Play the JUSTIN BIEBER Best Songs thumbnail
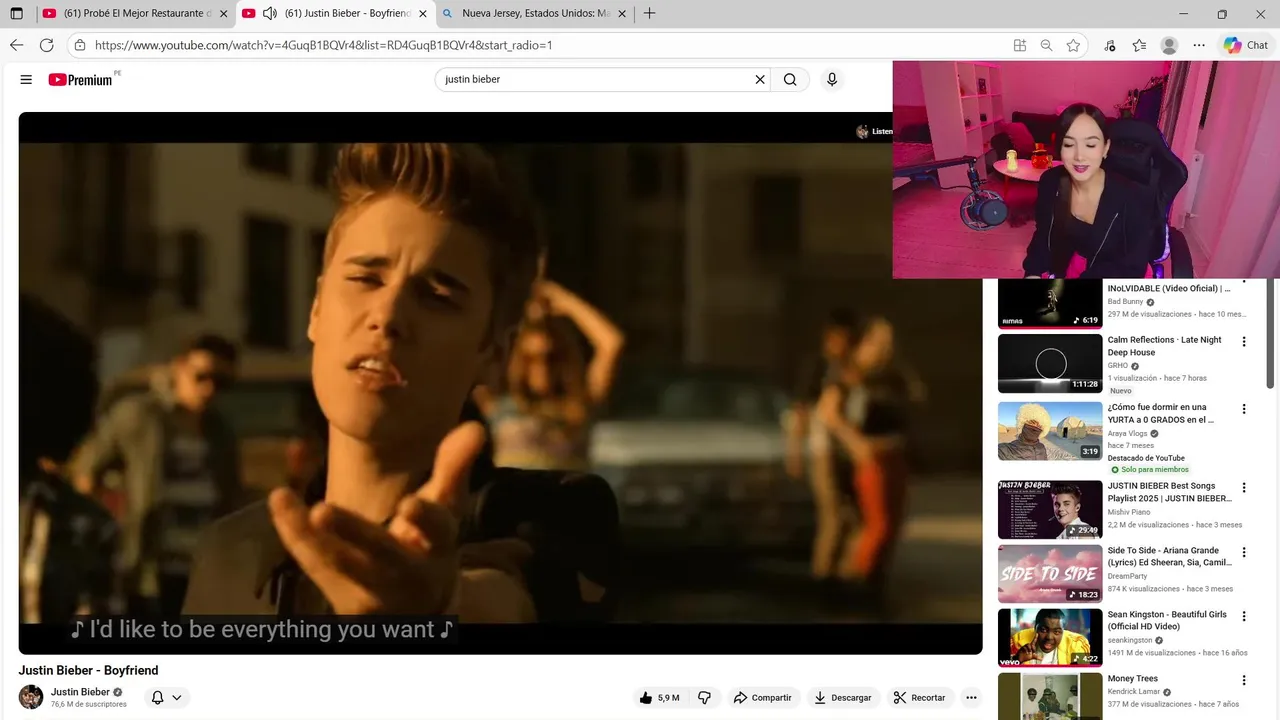 point(1050,510)
